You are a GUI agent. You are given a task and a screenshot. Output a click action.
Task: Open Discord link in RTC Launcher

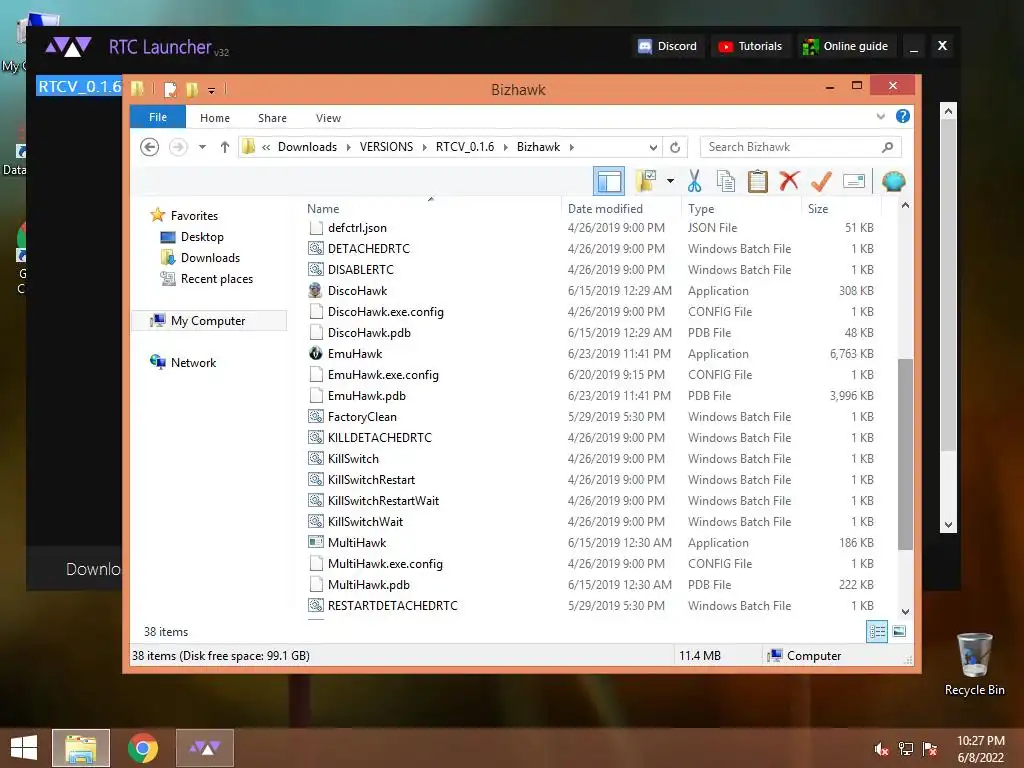coord(668,46)
